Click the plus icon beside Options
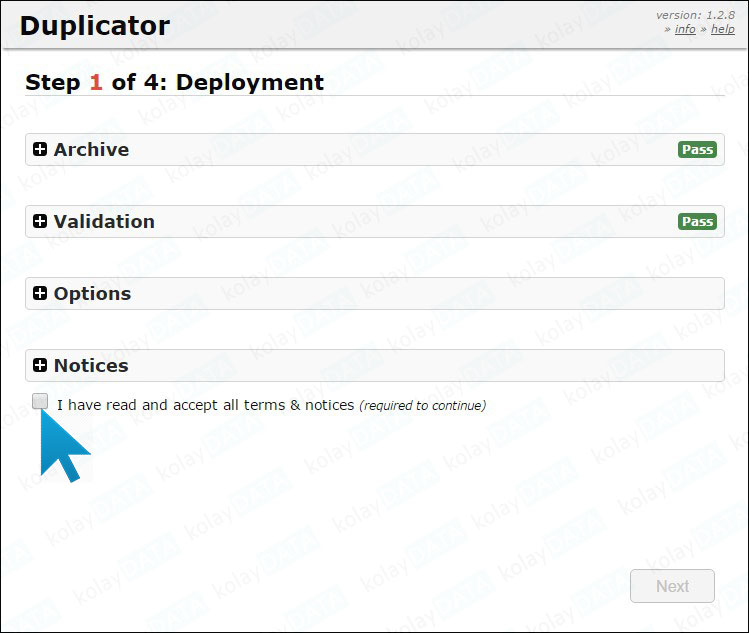Image resolution: width=749 pixels, height=633 pixels. (x=40, y=294)
